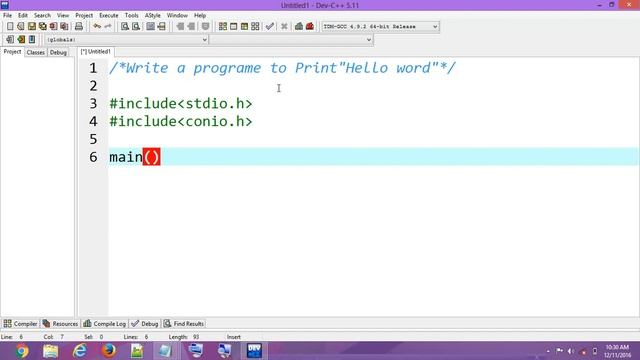Click the Redo arrow icon
Viewport: 640px width, 360px height.
pos(108,27)
